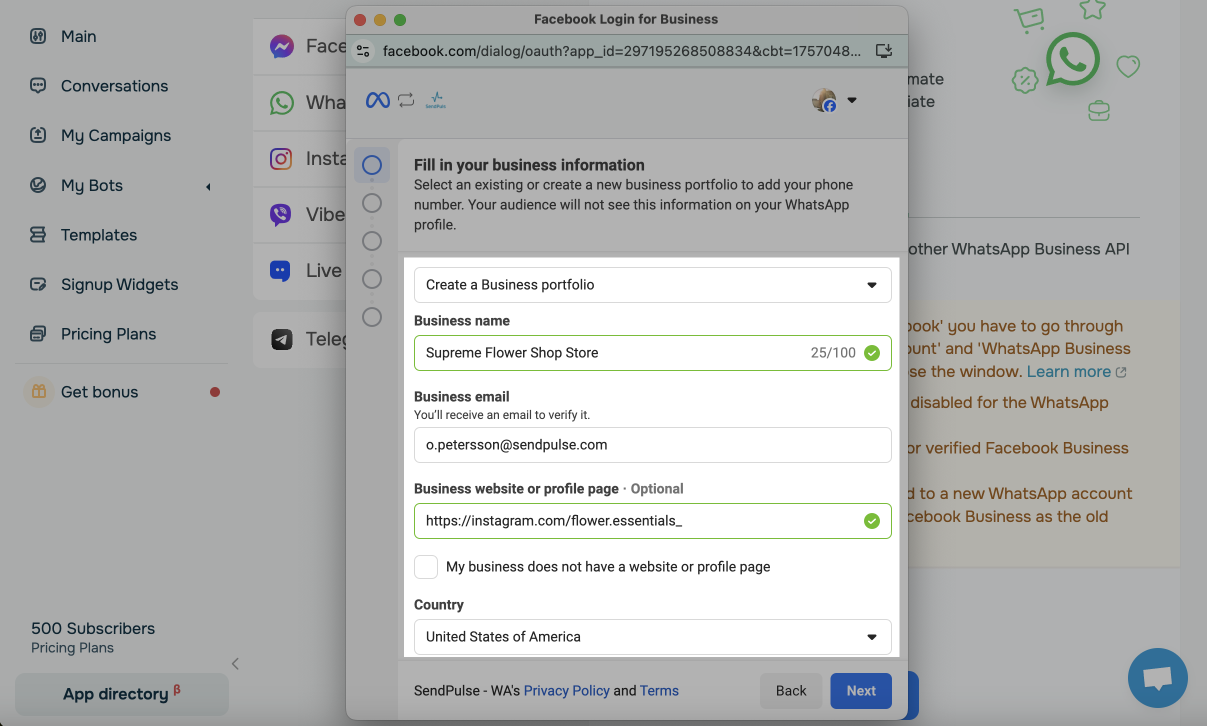Select the second step circle in wizard
The height and width of the screenshot is (726, 1207).
coord(372,203)
